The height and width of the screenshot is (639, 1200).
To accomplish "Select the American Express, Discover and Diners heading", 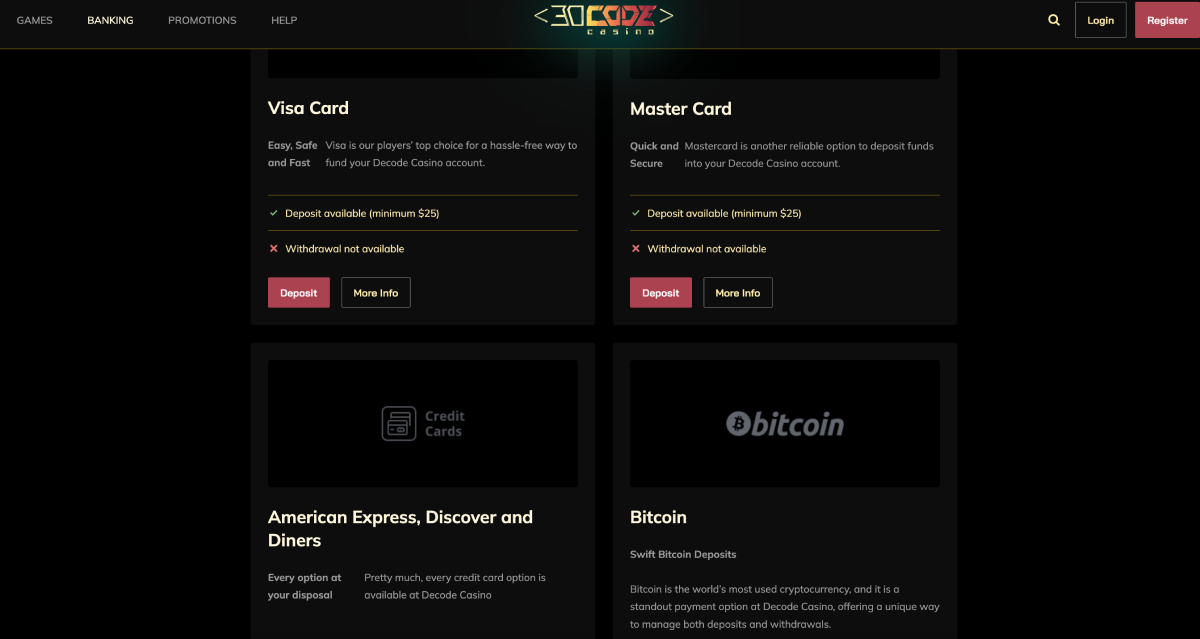I will click(400, 529).
